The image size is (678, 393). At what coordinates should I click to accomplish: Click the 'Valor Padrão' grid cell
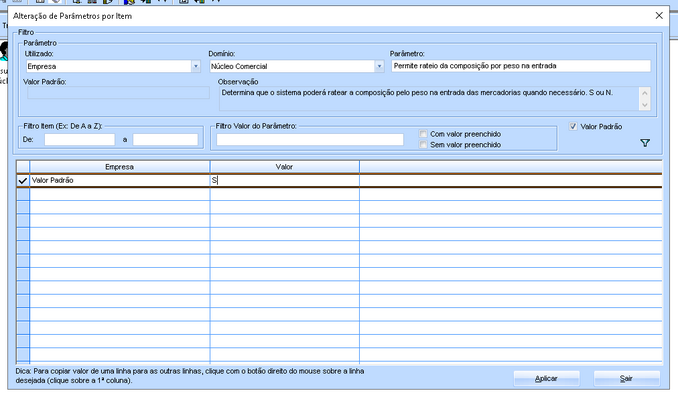coord(119,180)
